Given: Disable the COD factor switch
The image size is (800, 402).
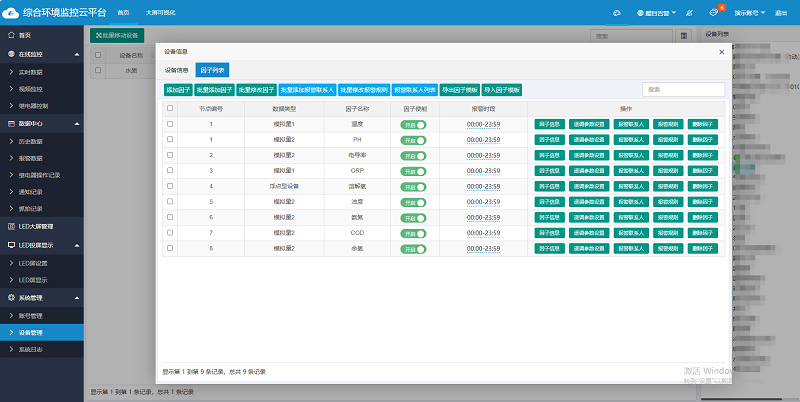Looking at the screenshot, I should tap(413, 232).
